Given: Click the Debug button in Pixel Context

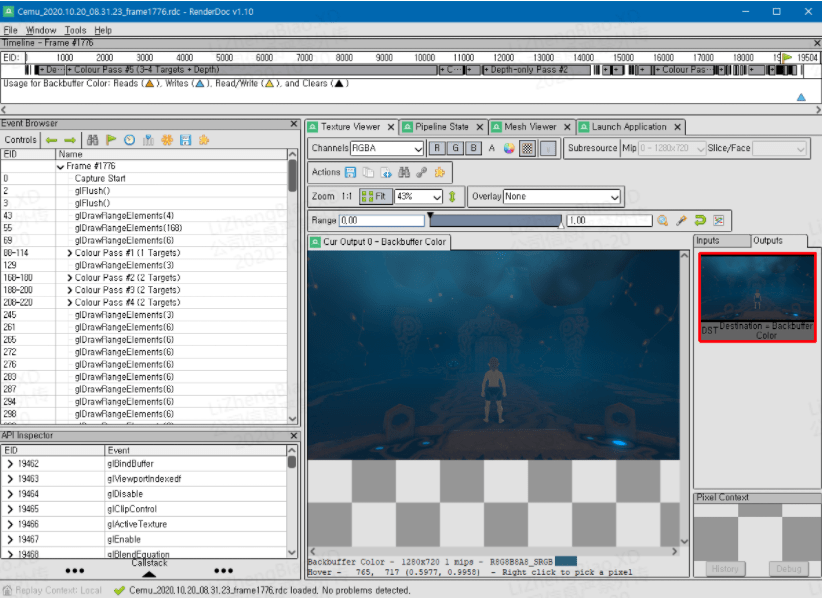Looking at the screenshot, I should tap(788, 569).
